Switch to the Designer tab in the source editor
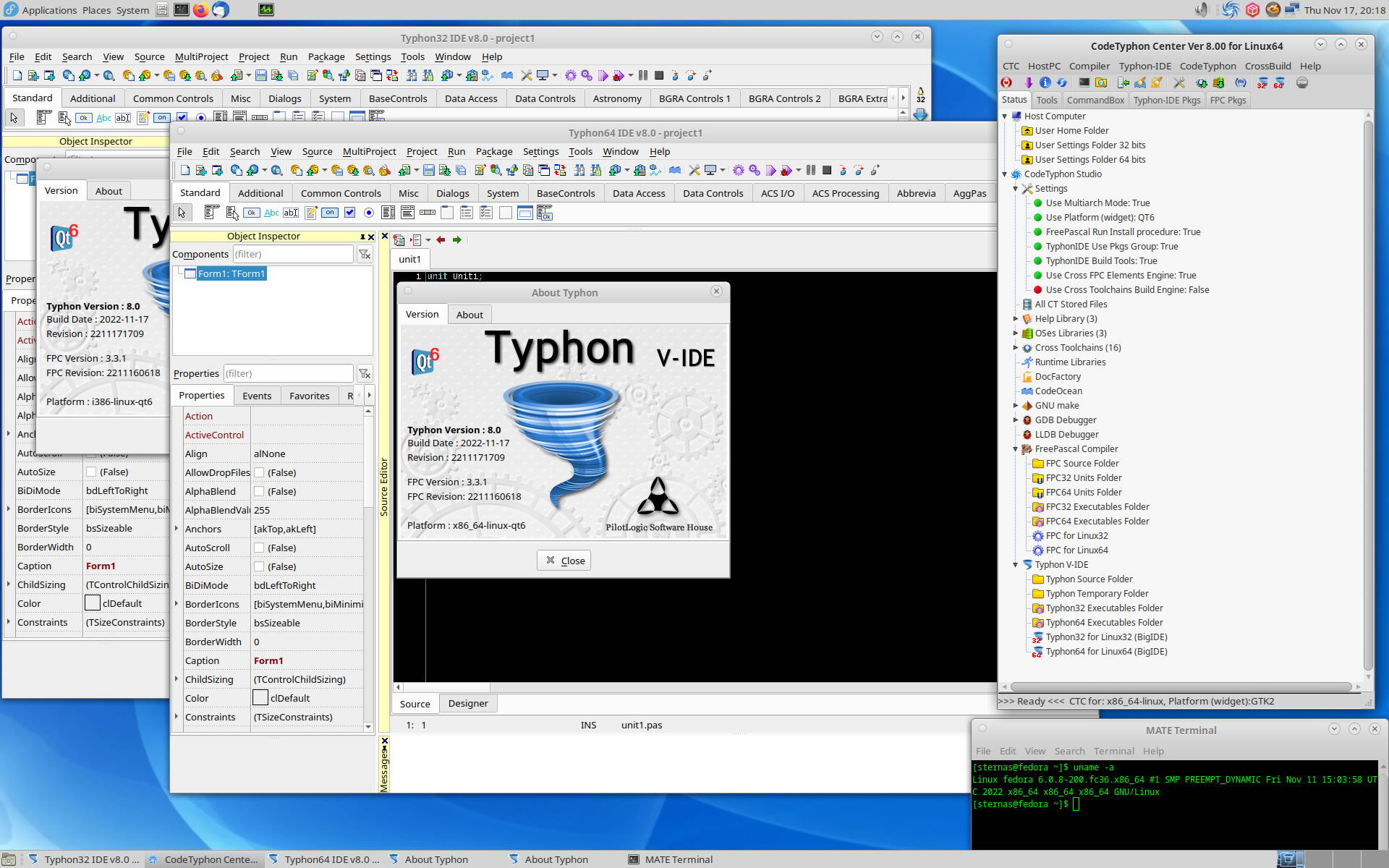Screen dimensions: 1389x868 click(x=467, y=703)
